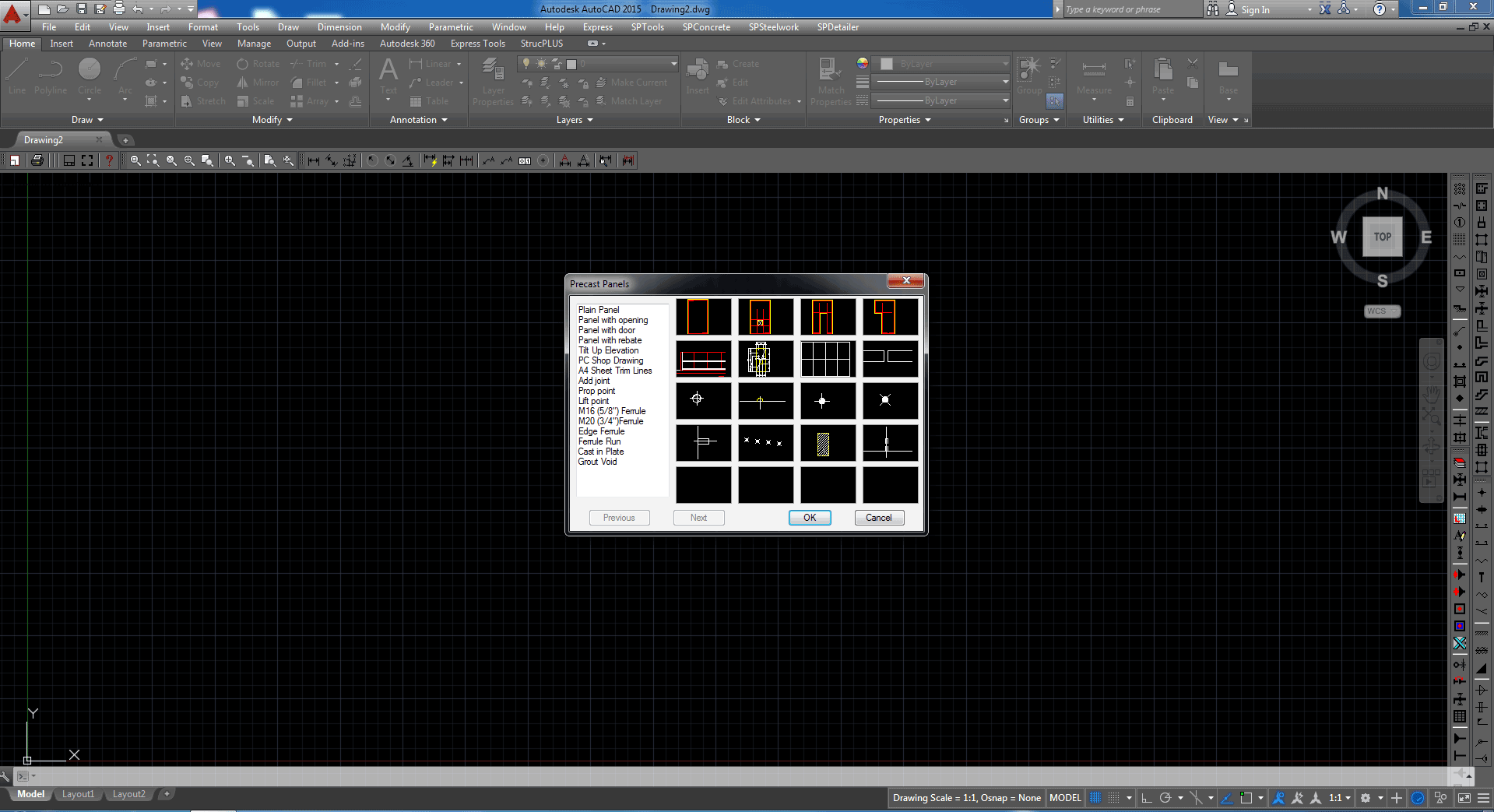The width and height of the screenshot is (1494, 812).
Task: Open the workspace switching gear icon
Action: pos(1366,798)
